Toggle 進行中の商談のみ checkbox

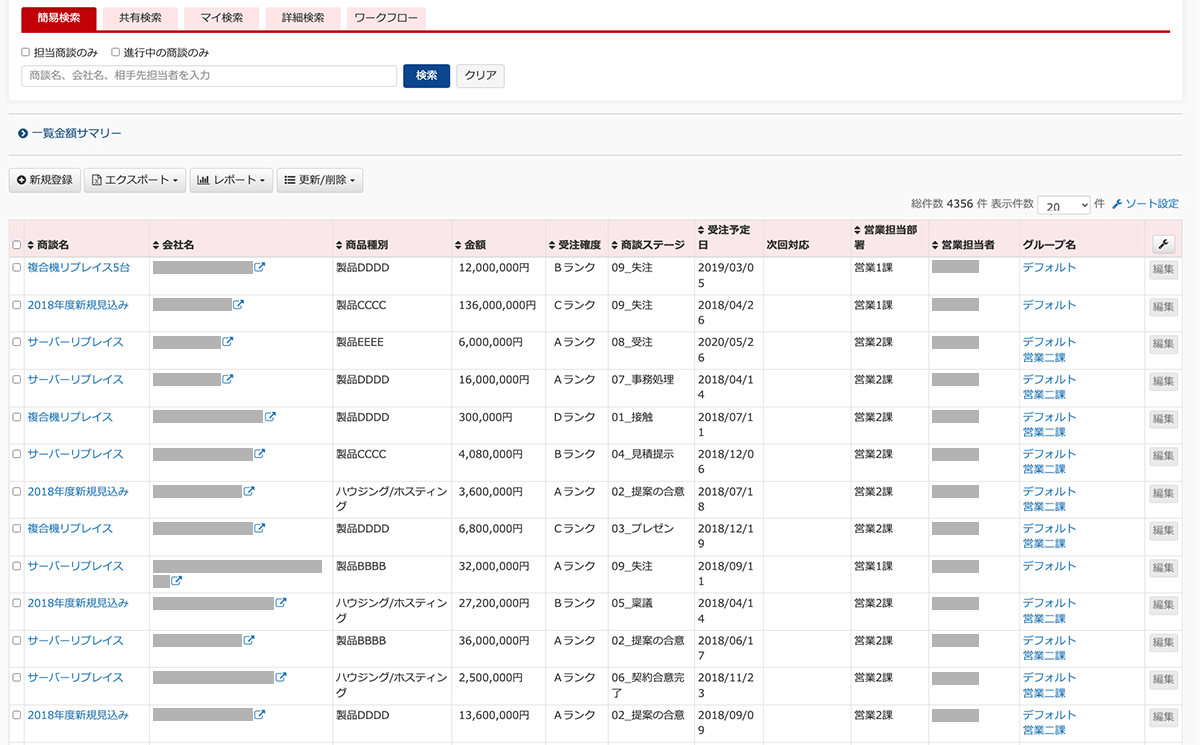coord(116,52)
